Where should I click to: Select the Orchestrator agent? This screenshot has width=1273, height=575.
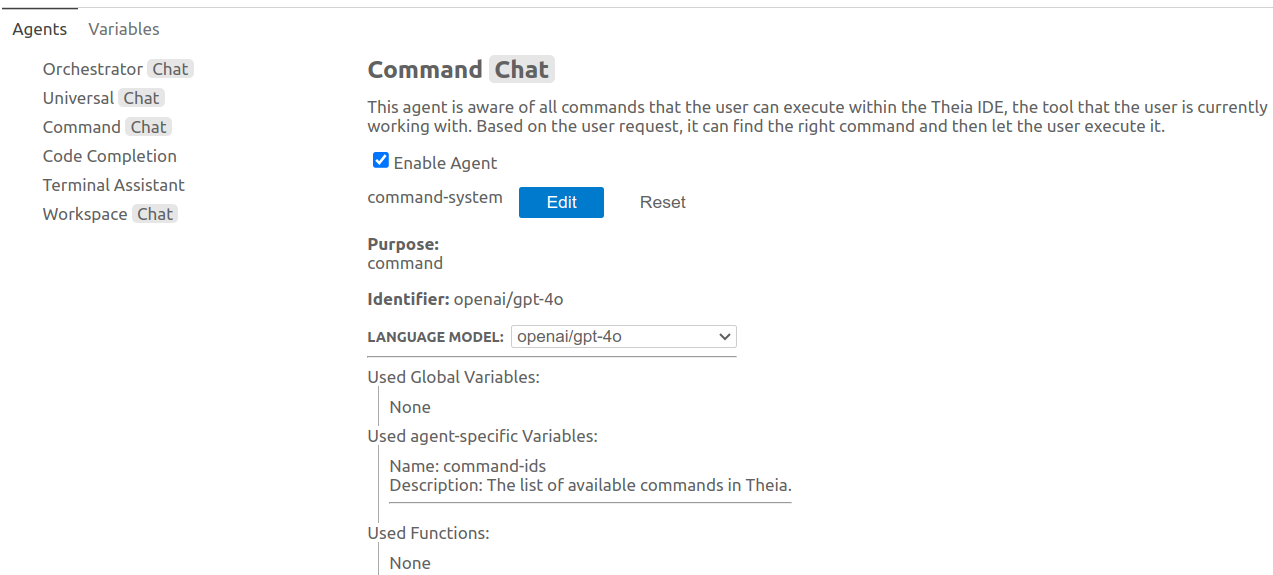tap(93, 69)
